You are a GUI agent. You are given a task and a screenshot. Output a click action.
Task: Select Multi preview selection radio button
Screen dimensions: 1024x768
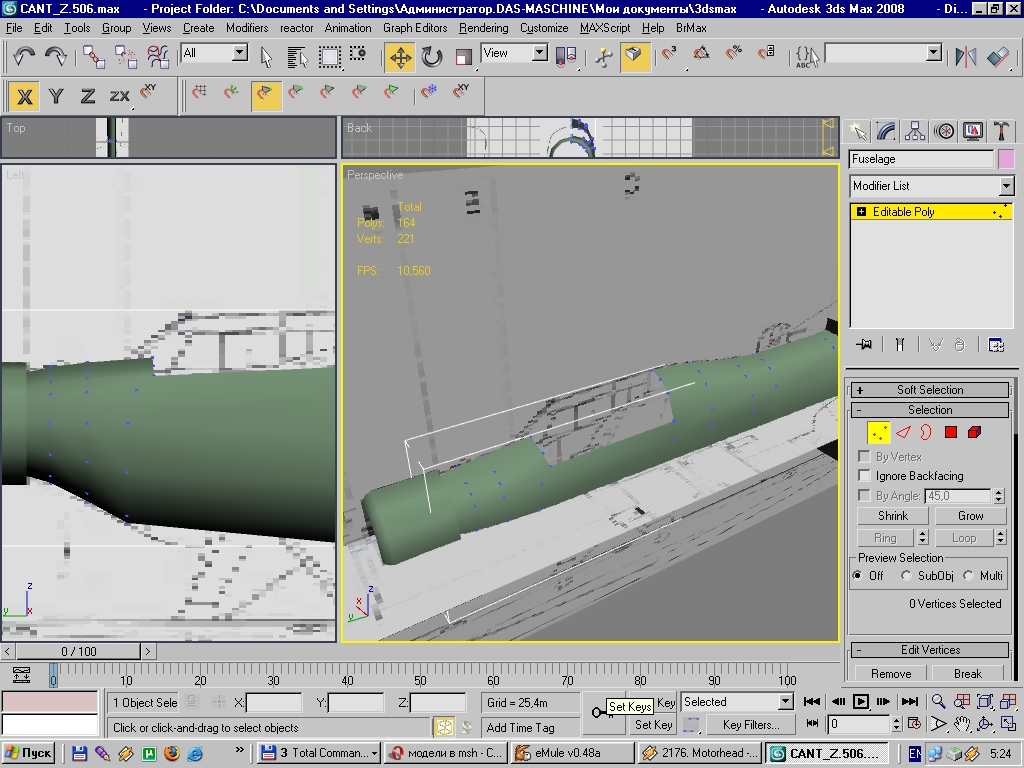968,576
